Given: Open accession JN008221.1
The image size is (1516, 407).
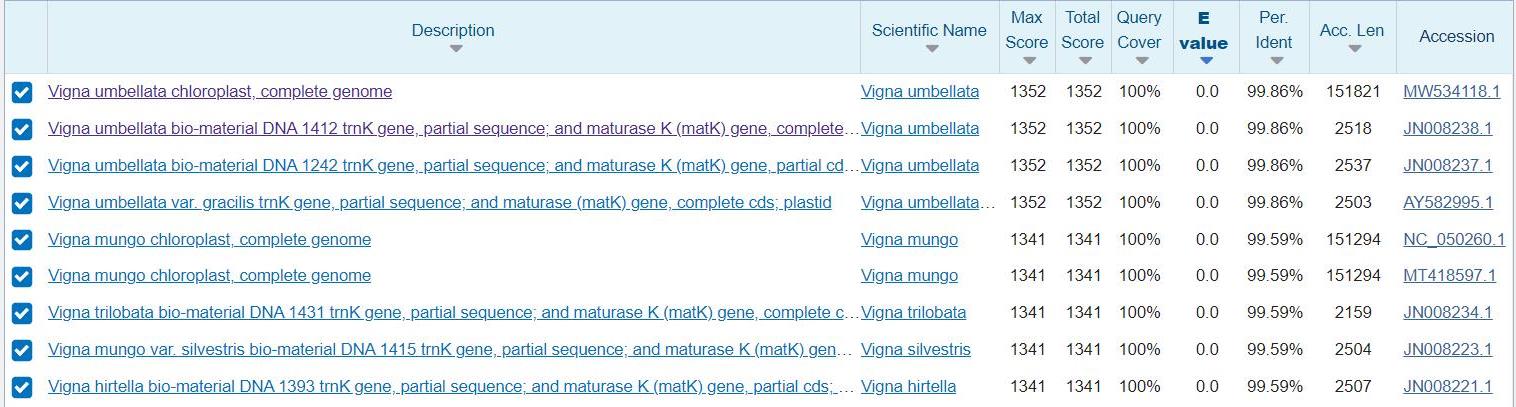Looking at the screenshot, I should coord(1447,386).
